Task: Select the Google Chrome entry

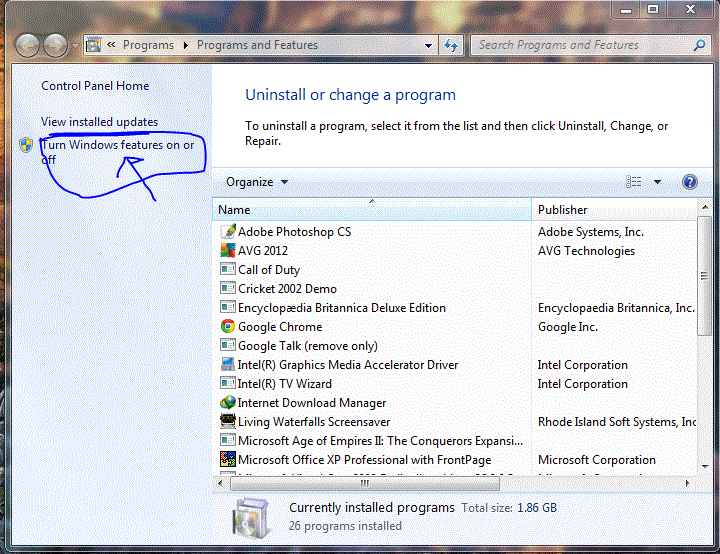Action: [x=280, y=327]
